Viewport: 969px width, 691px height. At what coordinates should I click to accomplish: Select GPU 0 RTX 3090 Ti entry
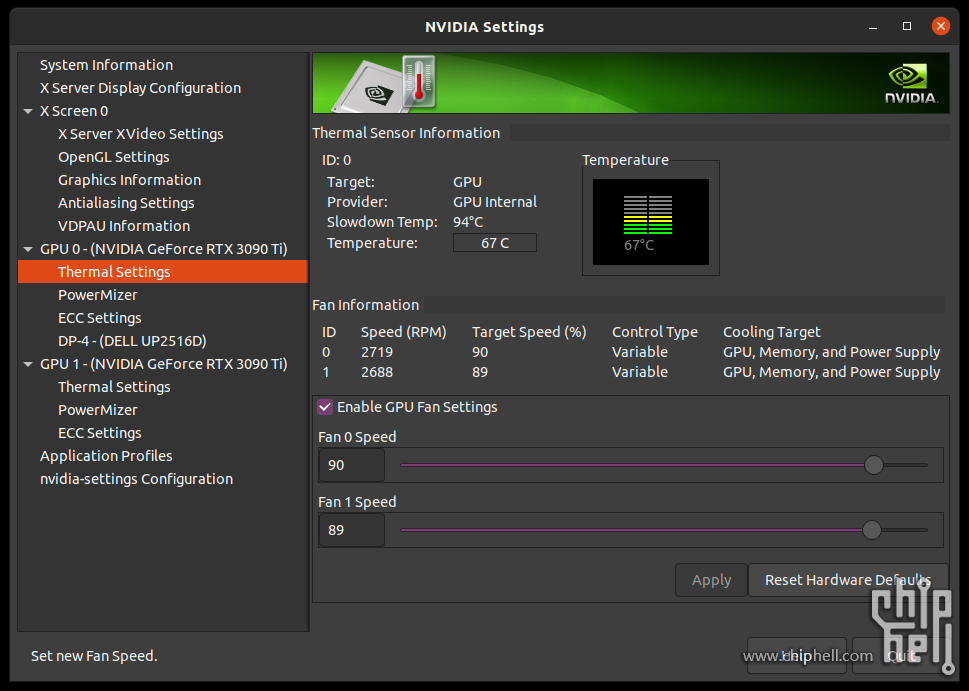[164, 249]
